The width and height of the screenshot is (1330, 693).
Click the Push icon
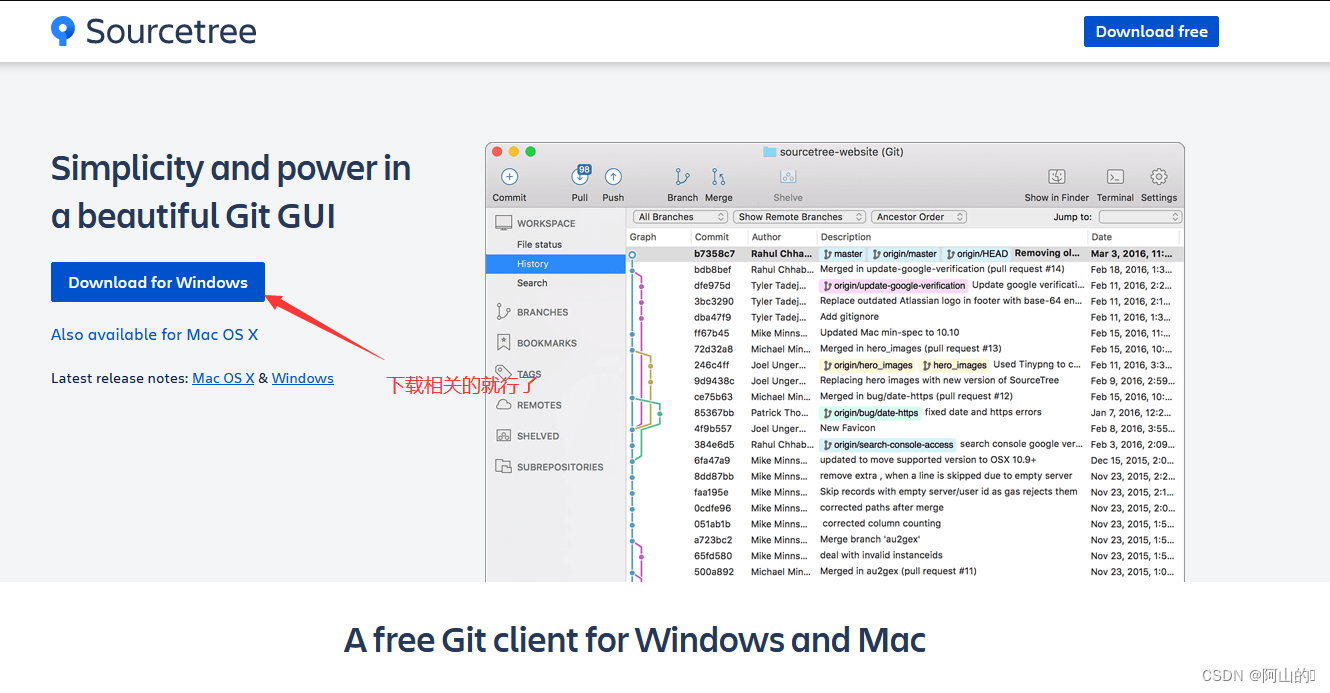[613, 178]
